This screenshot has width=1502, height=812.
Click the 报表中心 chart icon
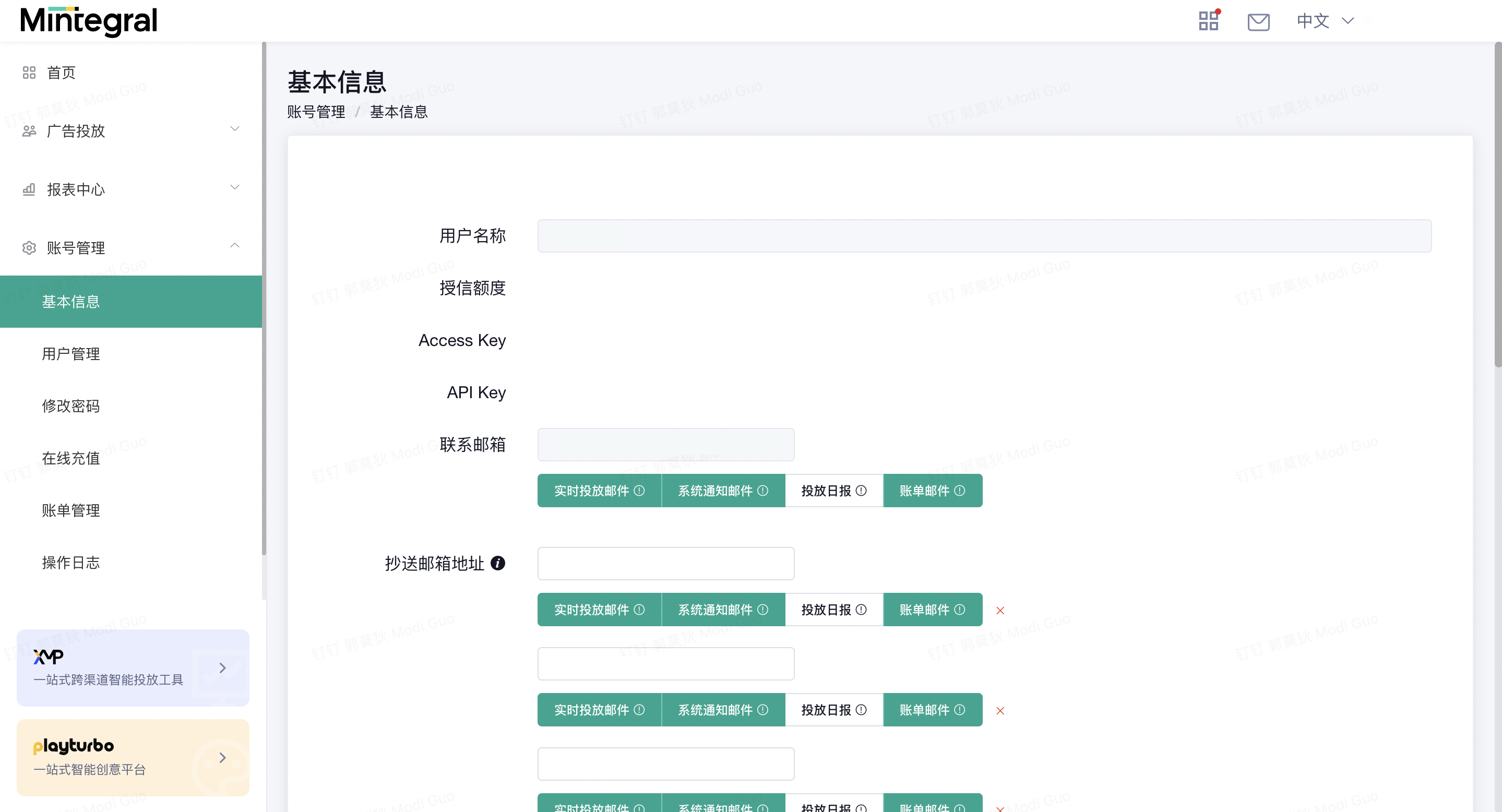29,189
